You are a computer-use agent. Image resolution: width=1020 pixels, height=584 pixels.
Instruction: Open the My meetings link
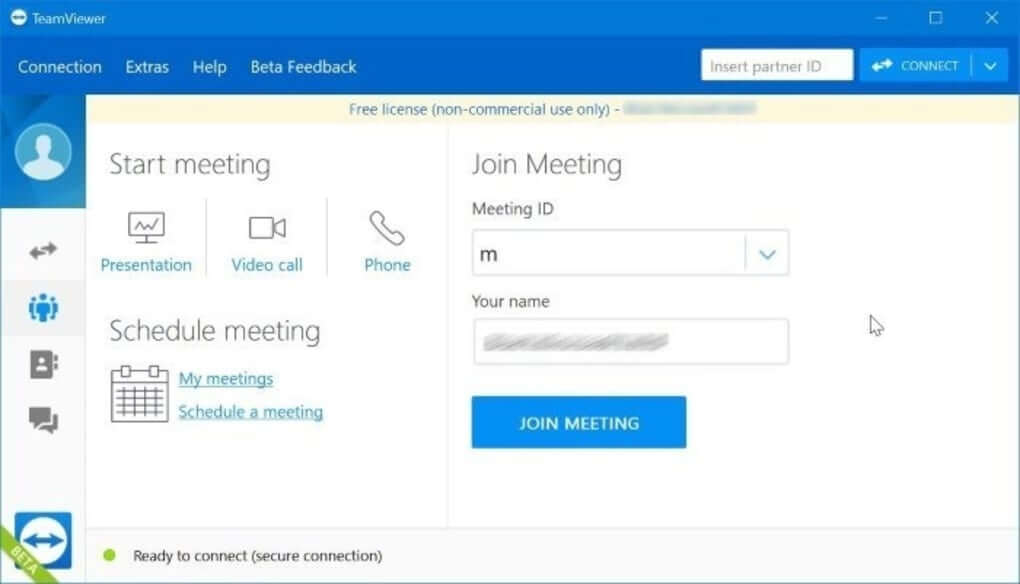tap(226, 379)
